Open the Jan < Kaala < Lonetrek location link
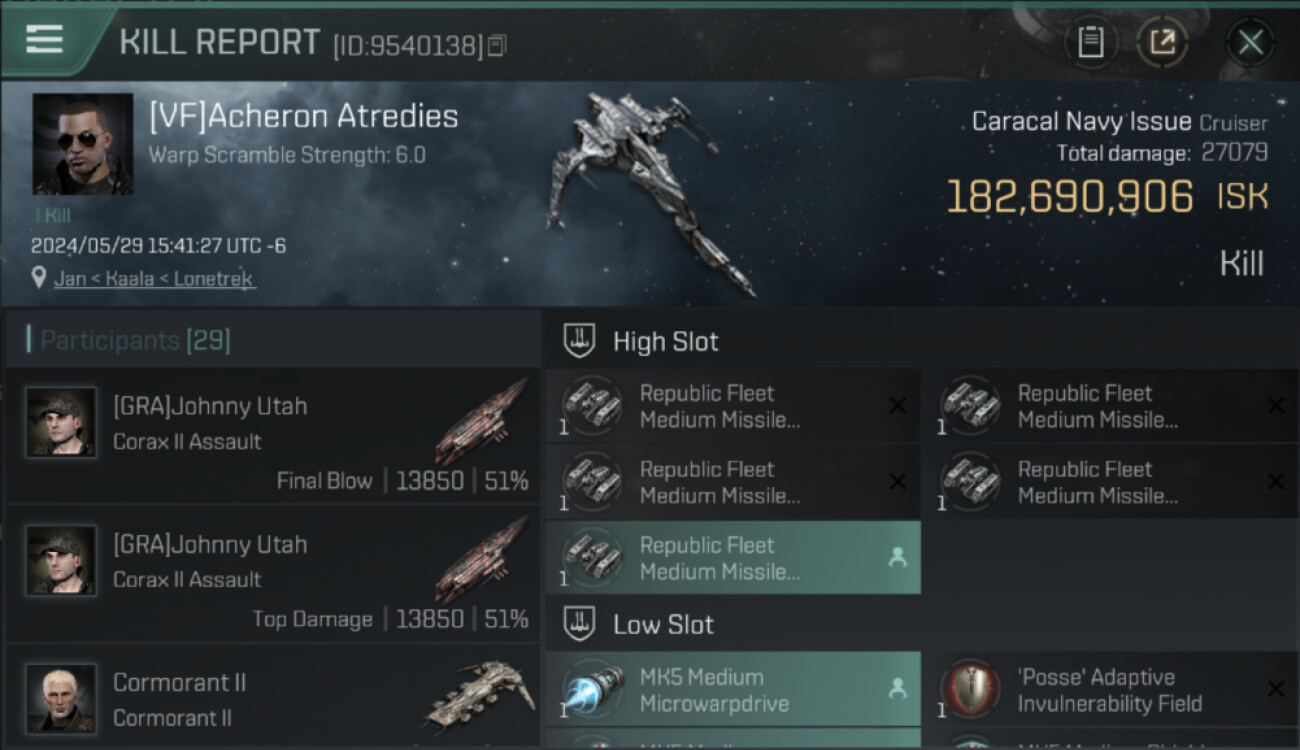This screenshot has height=750, width=1300. (154, 278)
